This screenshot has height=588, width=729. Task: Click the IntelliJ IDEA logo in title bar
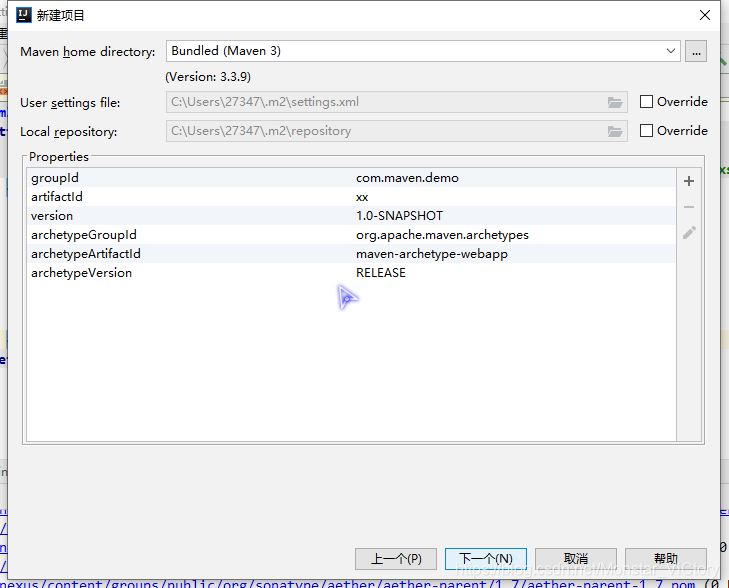pos(24,15)
